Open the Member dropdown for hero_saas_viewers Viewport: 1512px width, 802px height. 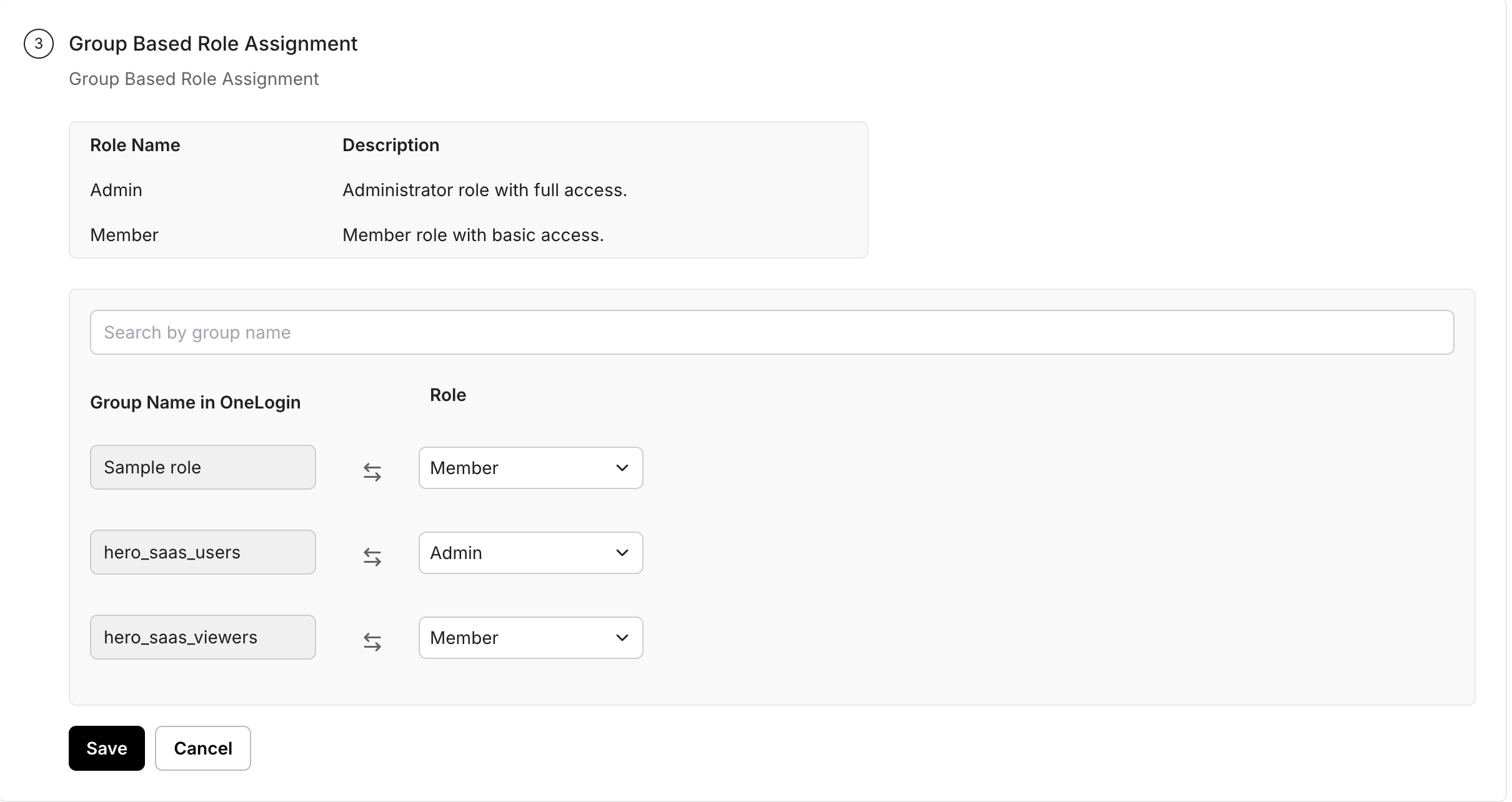(530, 638)
